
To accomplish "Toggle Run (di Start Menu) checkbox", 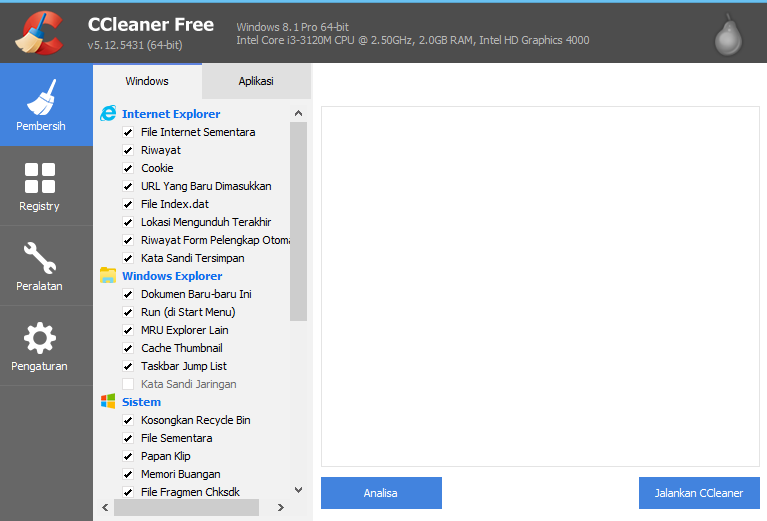I will [128, 312].
